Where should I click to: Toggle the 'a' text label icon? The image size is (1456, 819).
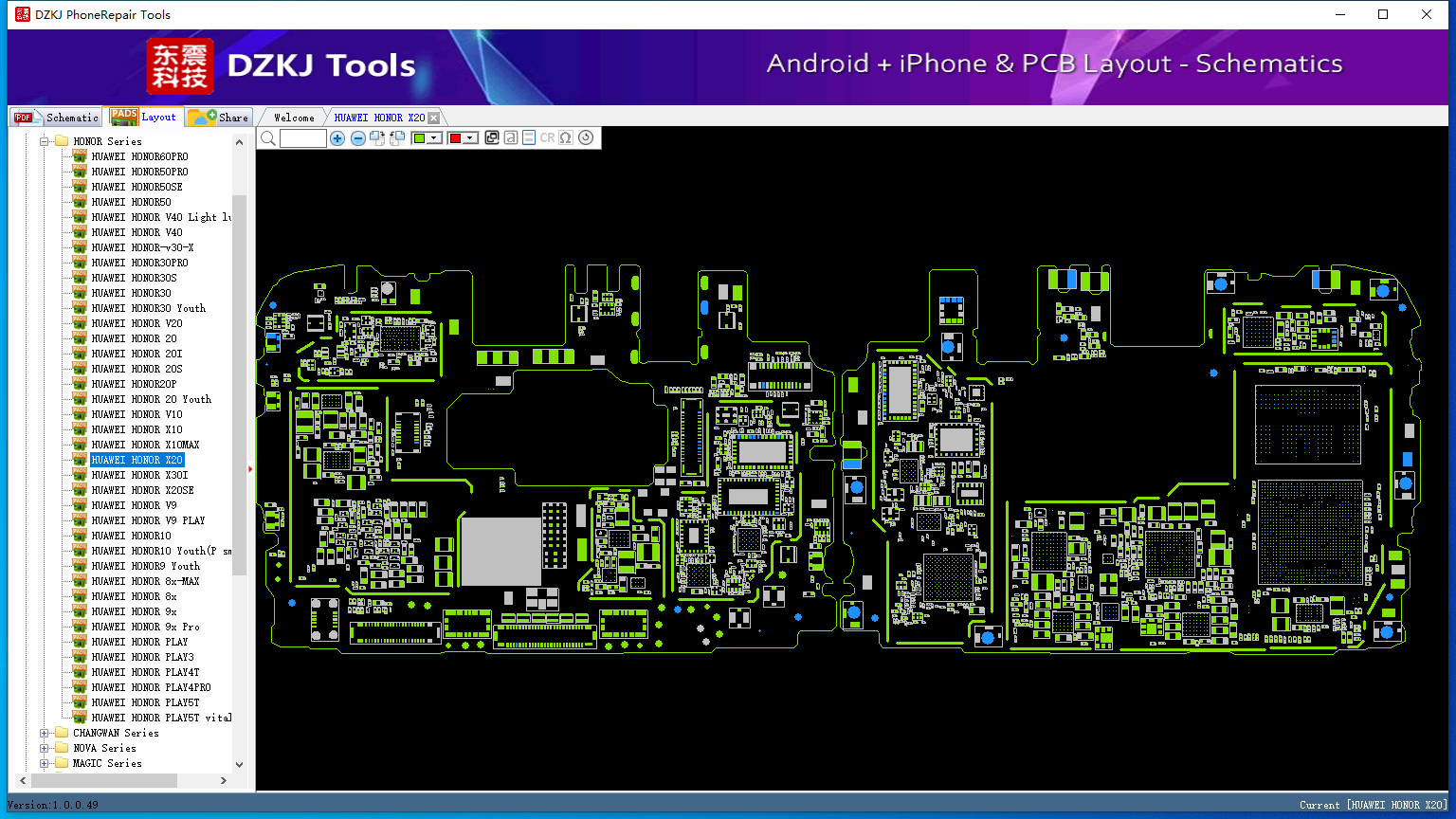coord(511,138)
